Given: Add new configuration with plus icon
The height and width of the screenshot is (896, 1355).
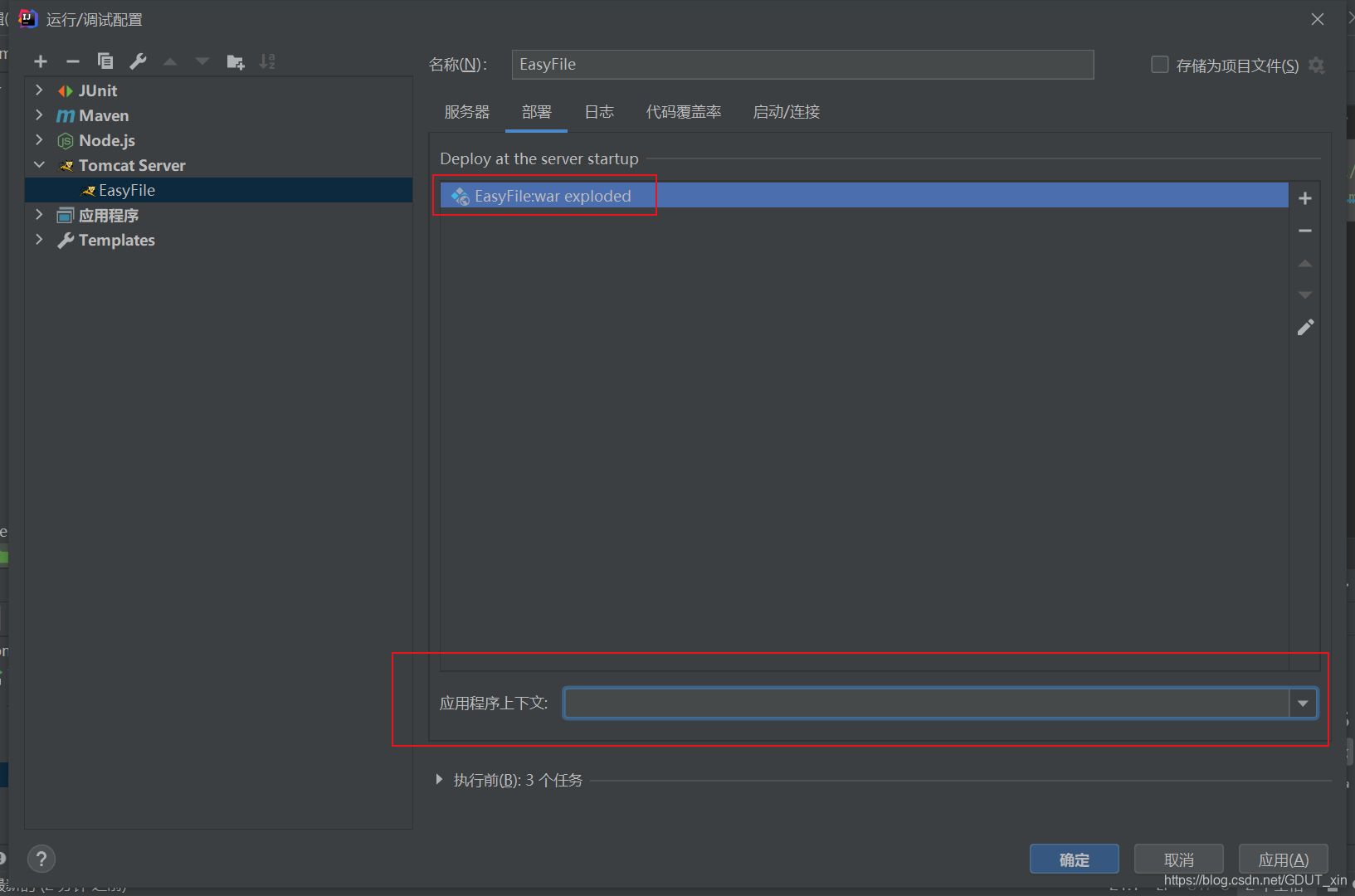Looking at the screenshot, I should pyautogui.click(x=41, y=61).
